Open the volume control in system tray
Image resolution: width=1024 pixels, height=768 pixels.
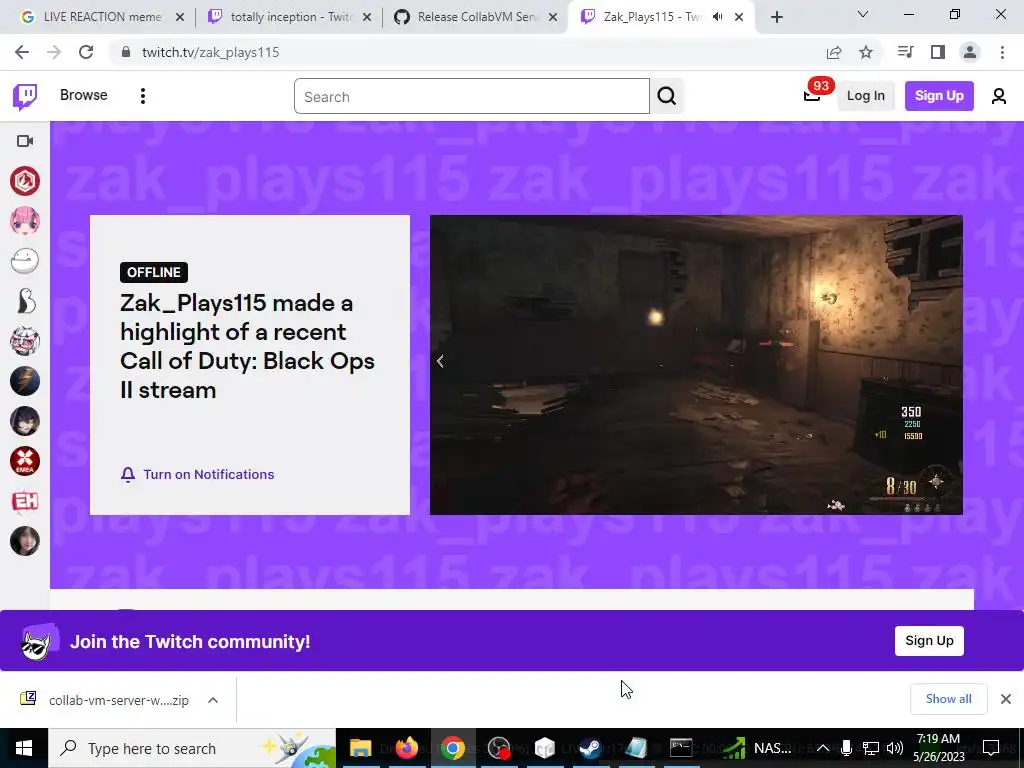[x=895, y=748]
